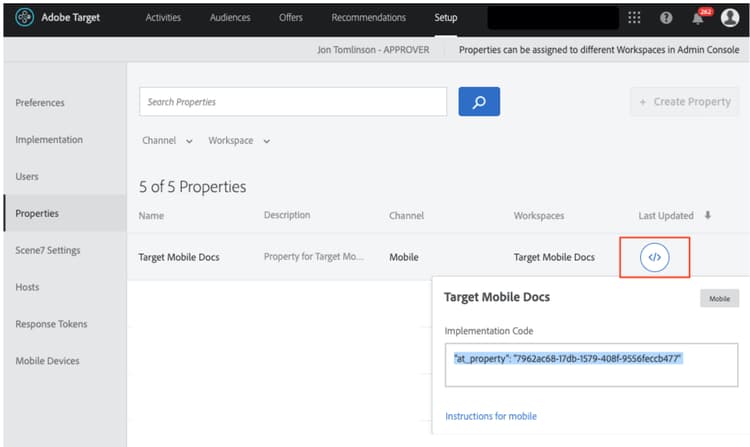This screenshot has height=447, width=750.
Task: Open the notifications bell icon
Action: [698, 18]
